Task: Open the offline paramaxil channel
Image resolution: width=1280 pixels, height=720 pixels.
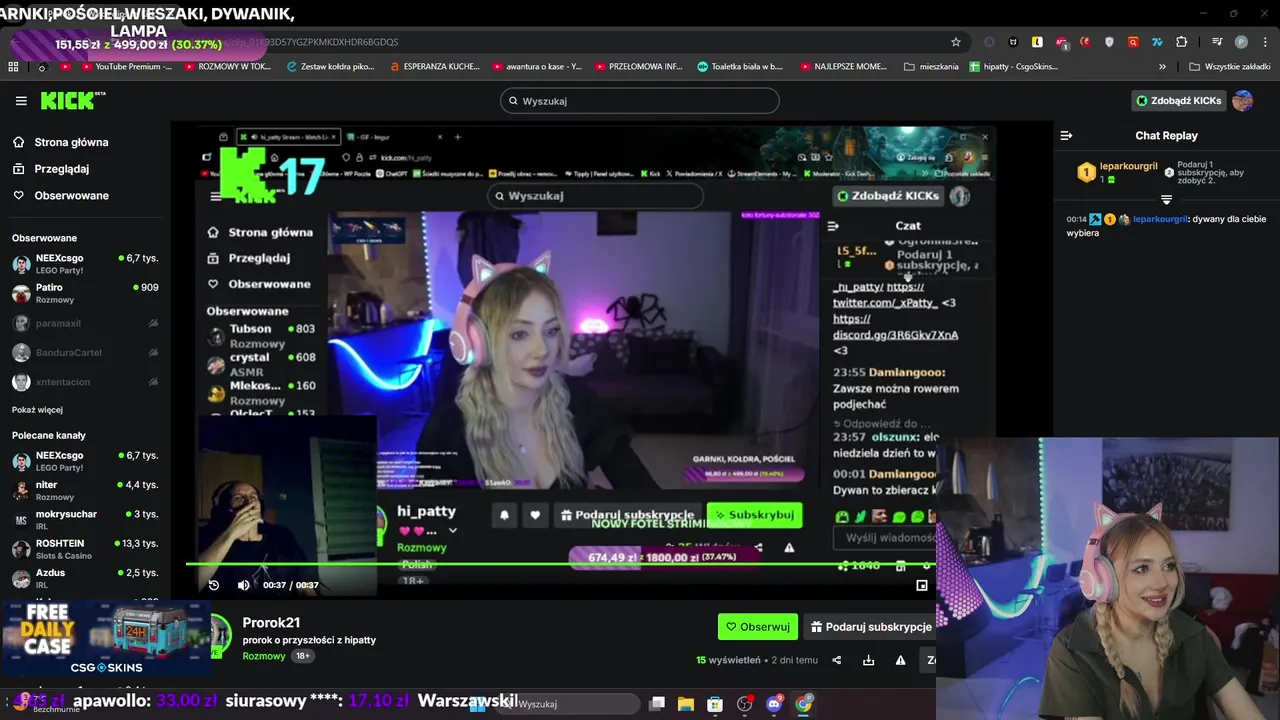Action: [84, 323]
